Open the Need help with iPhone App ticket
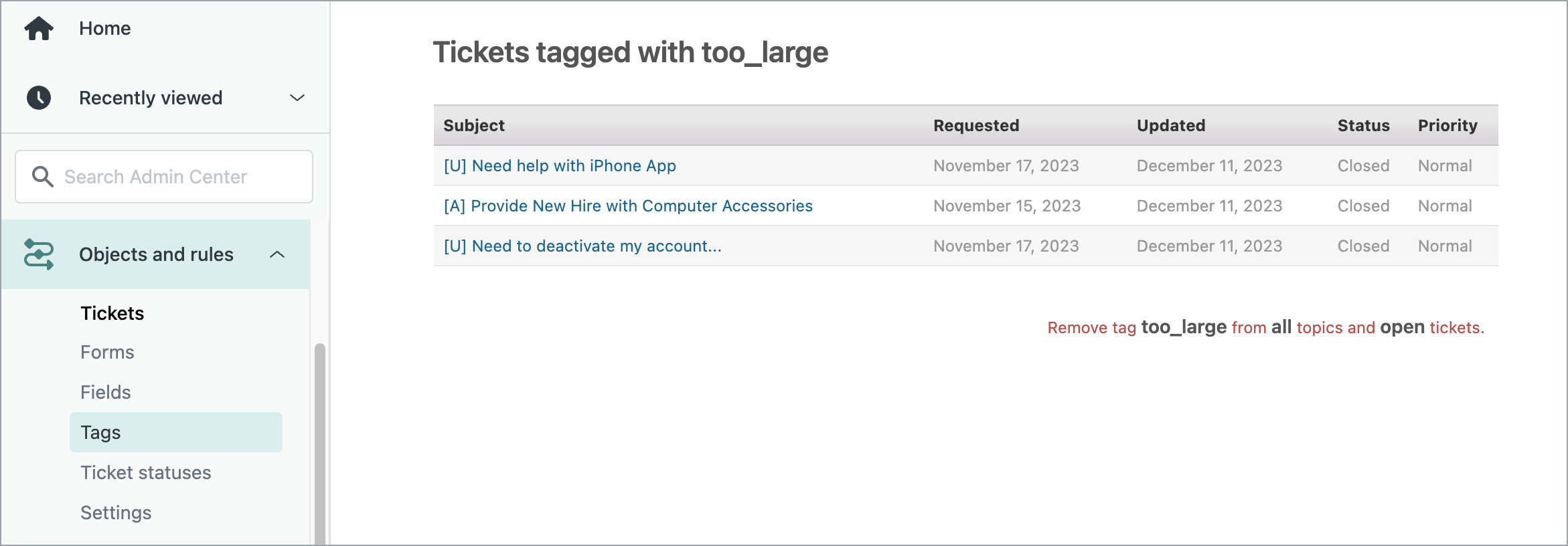The image size is (1568, 546). [x=560, y=165]
